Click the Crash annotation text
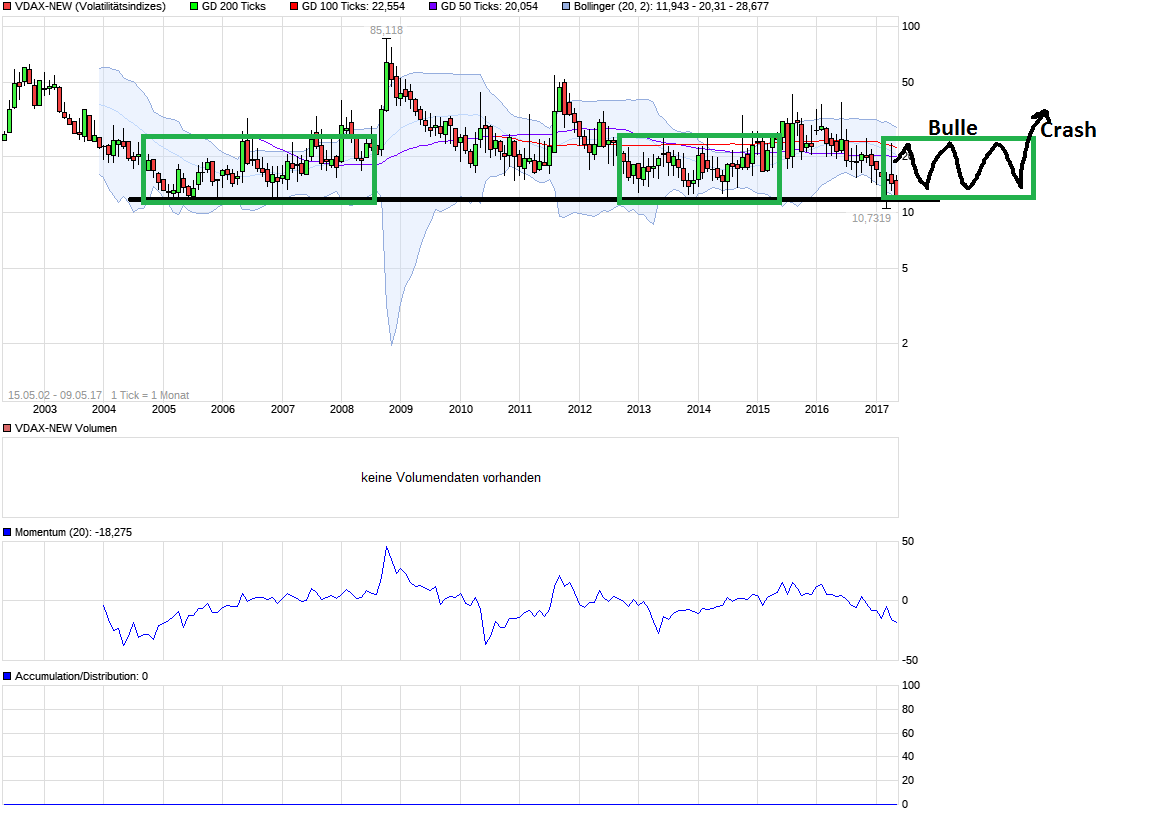Screen dimensions: 1153x814 pos(1068,129)
